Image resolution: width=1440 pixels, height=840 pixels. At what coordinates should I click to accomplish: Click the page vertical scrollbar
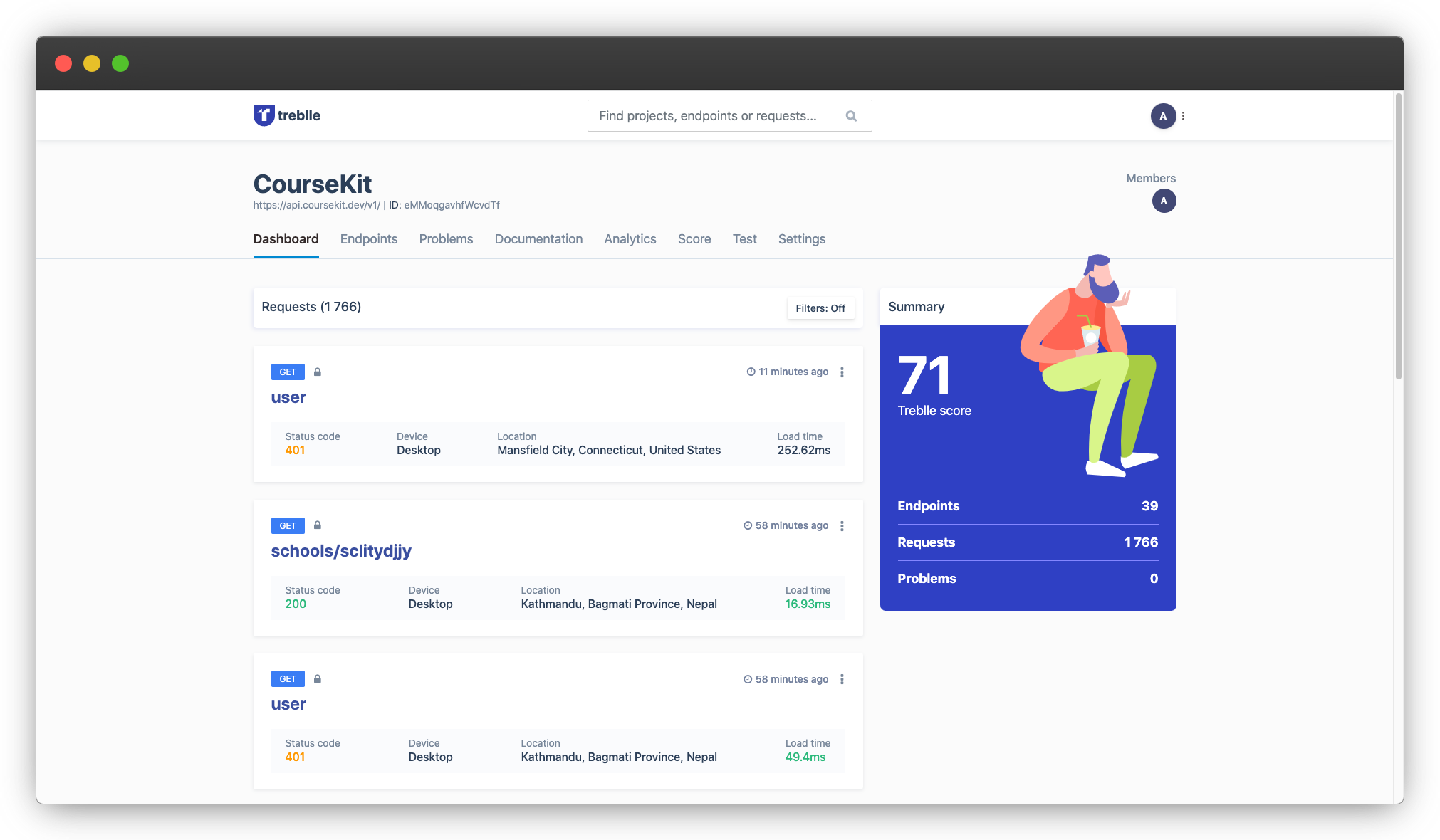(1398, 237)
